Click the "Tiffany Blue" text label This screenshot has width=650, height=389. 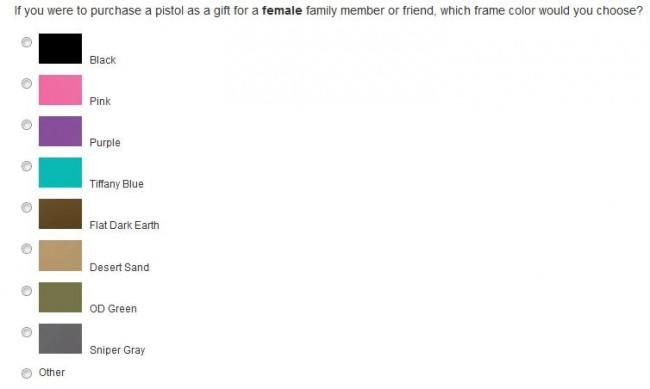116,184
